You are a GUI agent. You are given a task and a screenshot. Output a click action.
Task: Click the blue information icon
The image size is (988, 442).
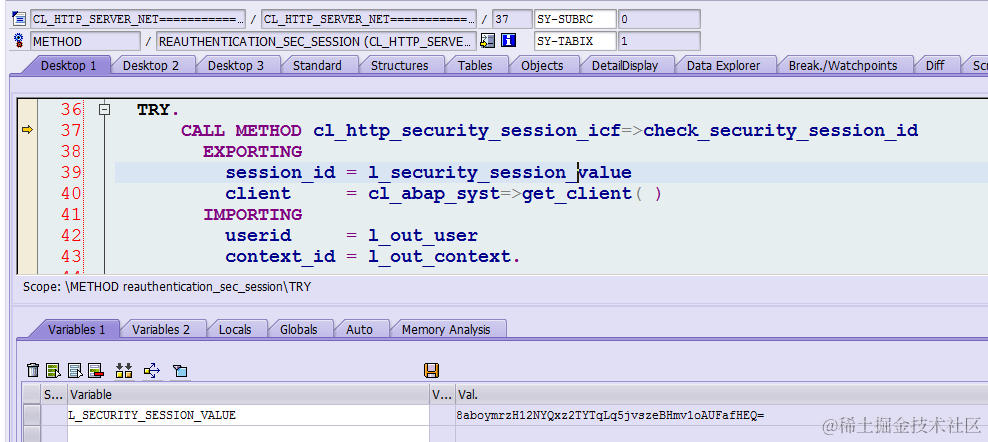(508, 41)
